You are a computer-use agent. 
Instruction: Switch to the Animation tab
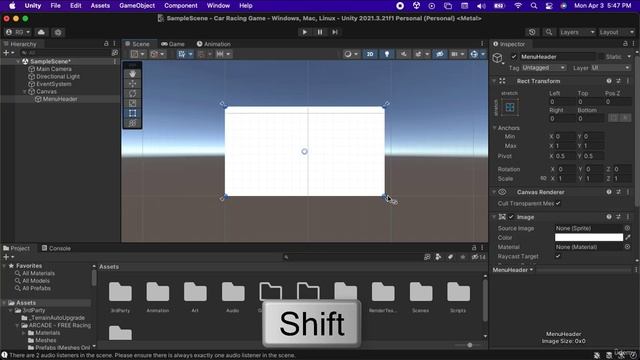(213, 44)
